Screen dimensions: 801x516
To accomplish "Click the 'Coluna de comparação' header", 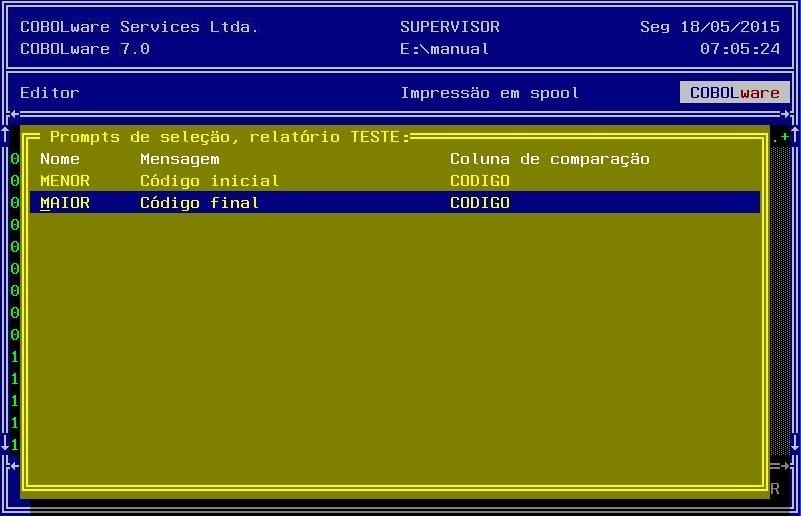I will pos(550,159).
